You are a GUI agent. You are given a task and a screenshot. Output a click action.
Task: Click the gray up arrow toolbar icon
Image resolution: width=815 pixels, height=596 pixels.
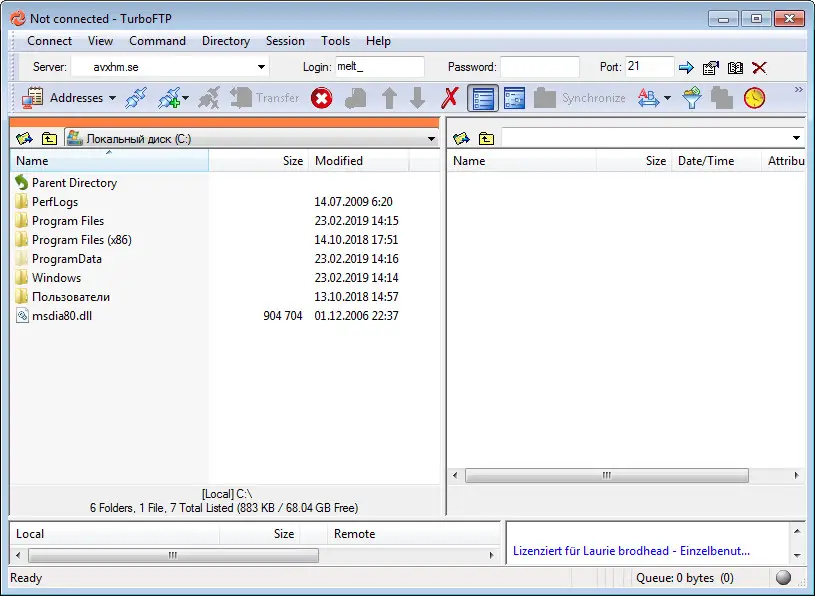(x=389, y=98)
